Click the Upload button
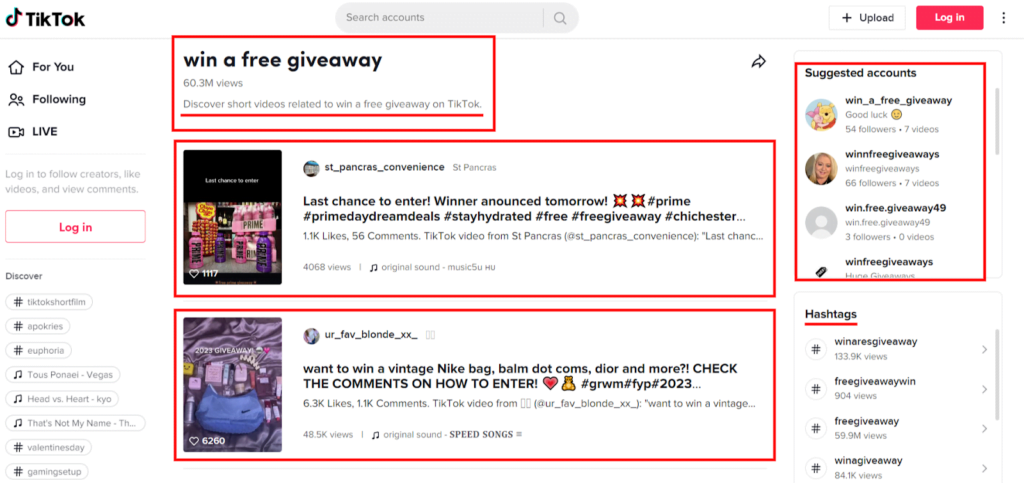Screen dimensions: 1024x483 tap(867, 18)
